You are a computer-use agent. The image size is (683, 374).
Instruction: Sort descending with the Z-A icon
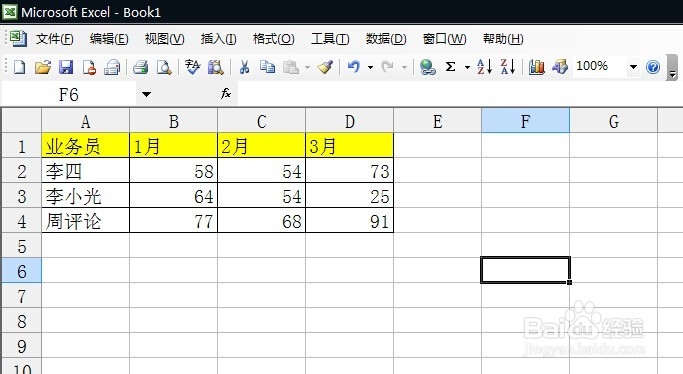[508, 67]
